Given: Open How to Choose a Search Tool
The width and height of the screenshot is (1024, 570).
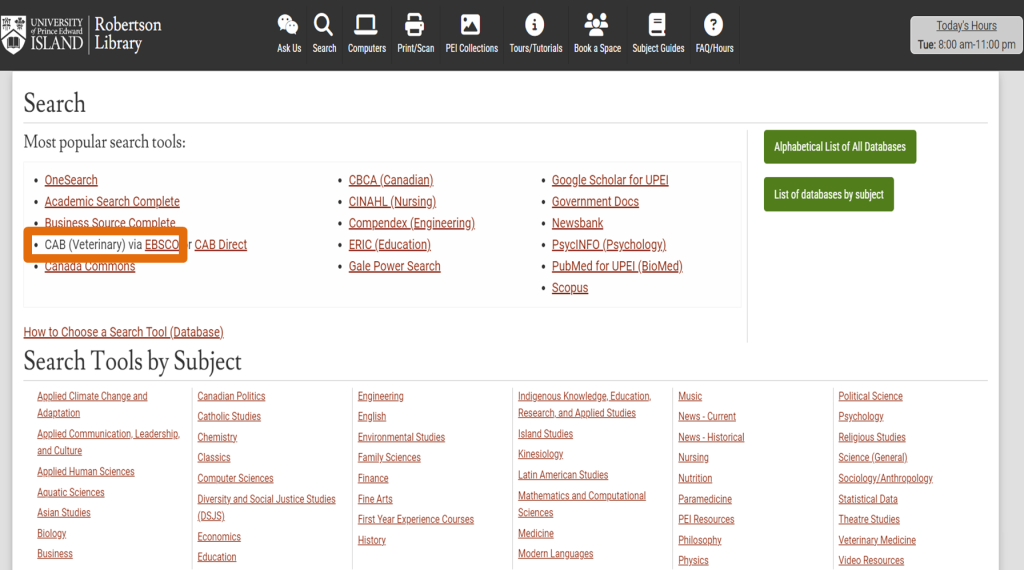Looking at the screenshot, I should [x=123, y=332].
